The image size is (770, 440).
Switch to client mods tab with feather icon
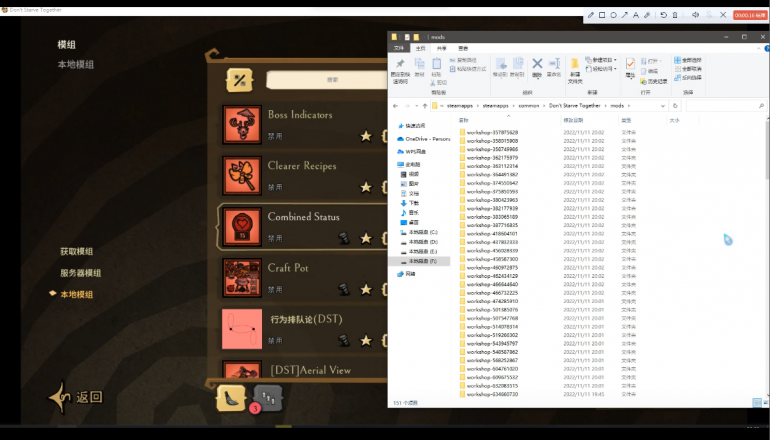pos(231,398)
